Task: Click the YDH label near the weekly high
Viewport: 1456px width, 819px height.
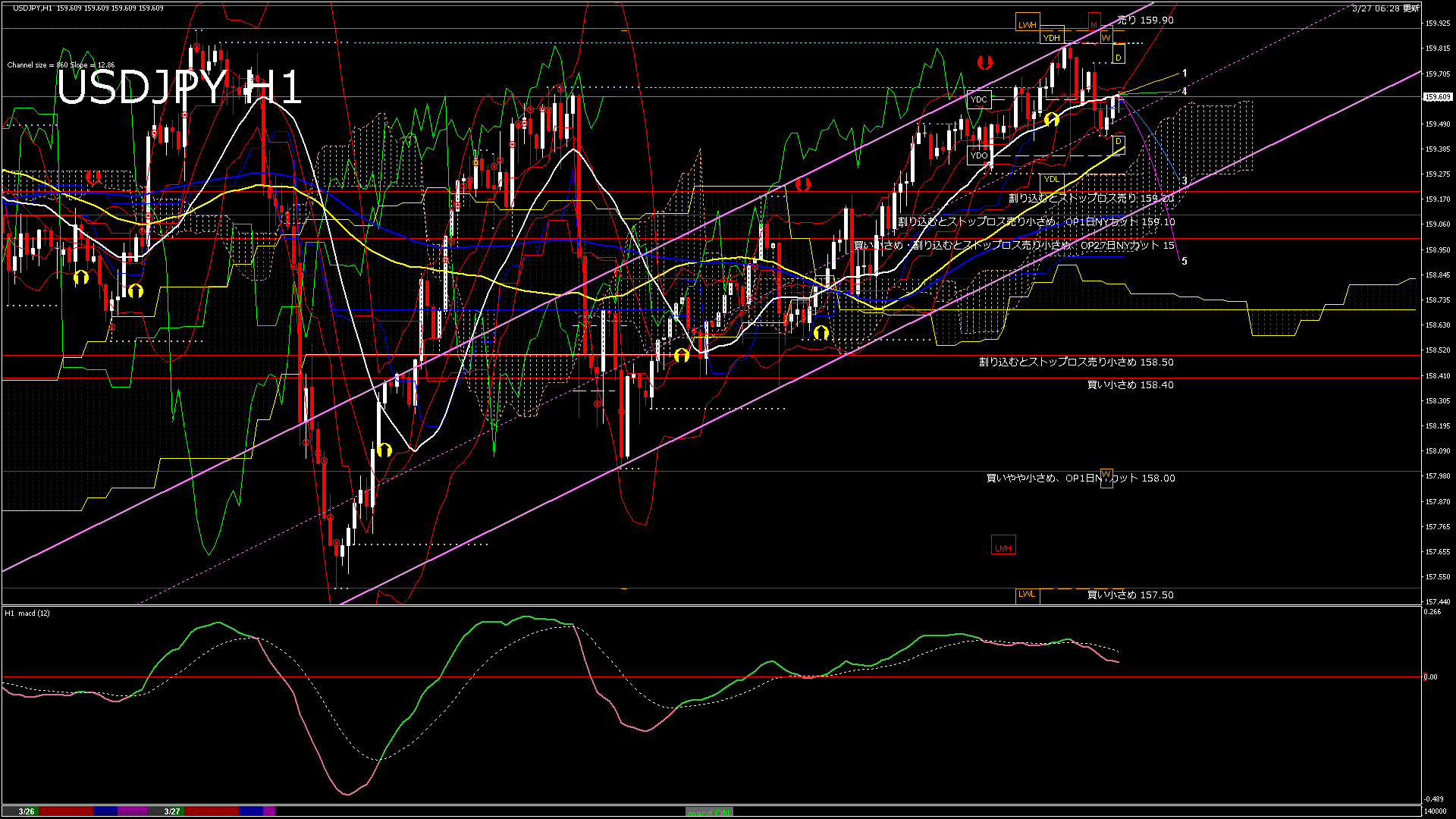Action: click(1051, 37)
